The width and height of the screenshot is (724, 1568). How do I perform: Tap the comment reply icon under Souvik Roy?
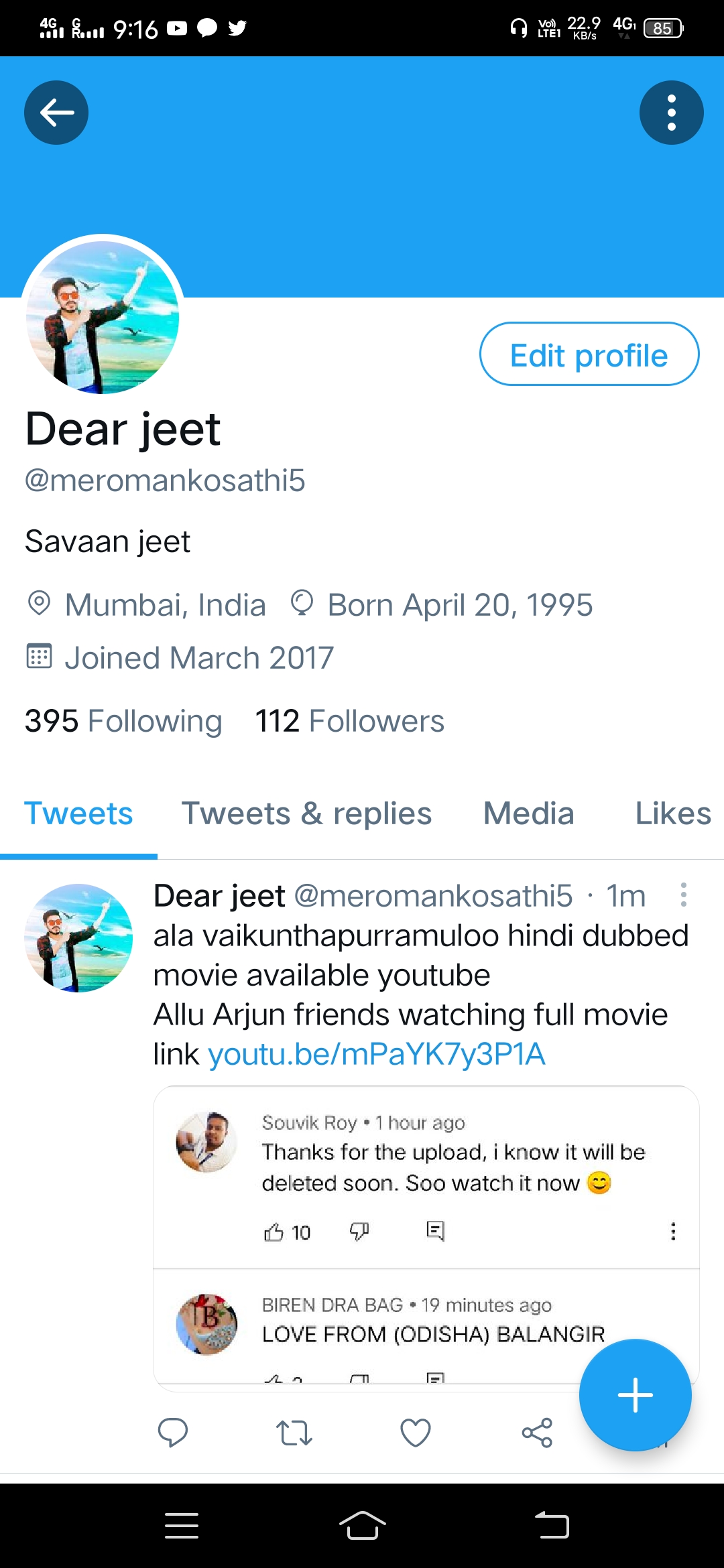(435, 1231)
